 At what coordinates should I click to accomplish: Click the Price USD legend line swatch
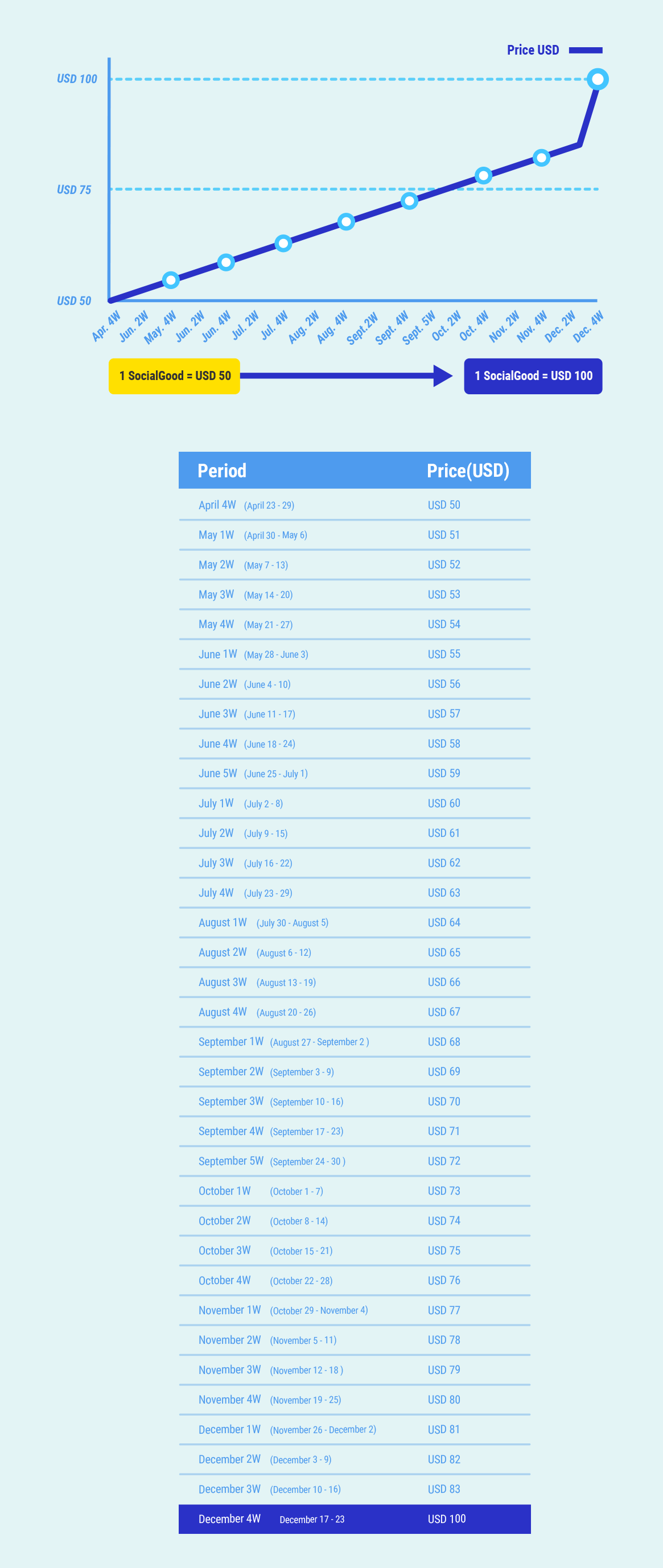(585, 51)
